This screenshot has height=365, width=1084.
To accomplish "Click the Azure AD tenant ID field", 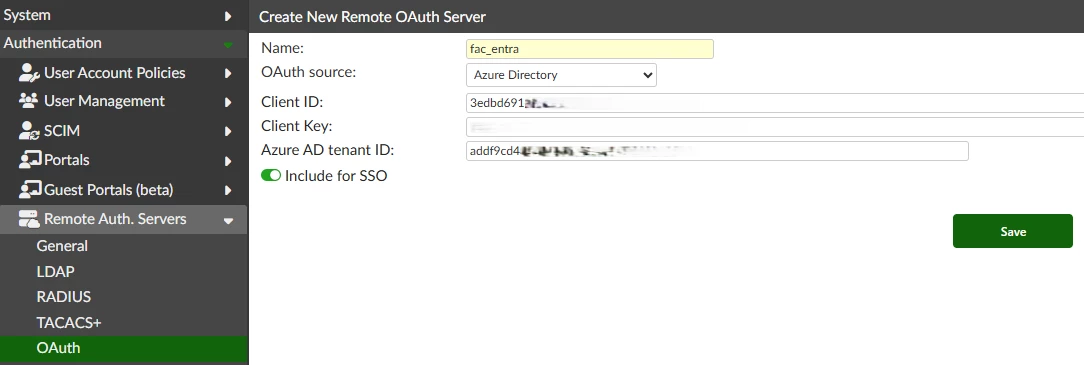I will (x=718, y=151).
